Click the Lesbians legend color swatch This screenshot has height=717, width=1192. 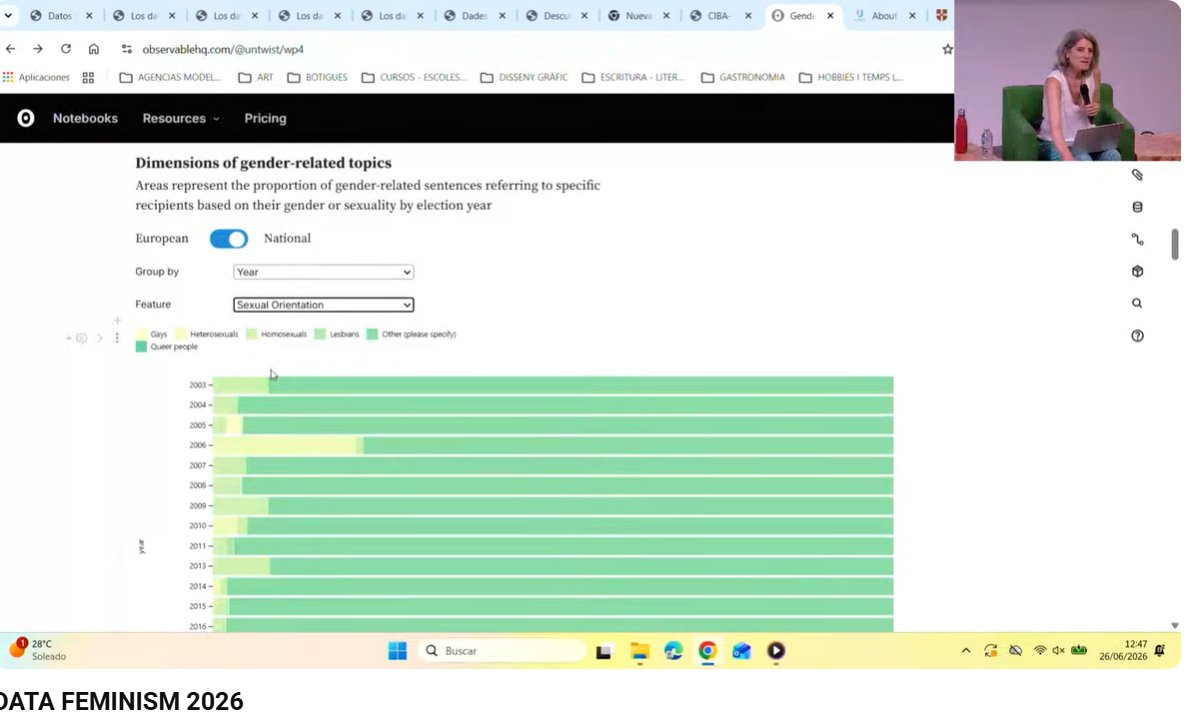pos(320,334)
